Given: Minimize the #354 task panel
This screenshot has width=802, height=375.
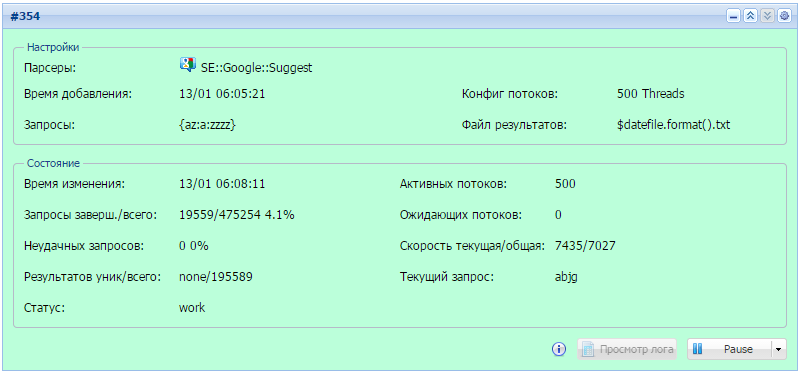Looking at the screenshot, I should [733, 16].
